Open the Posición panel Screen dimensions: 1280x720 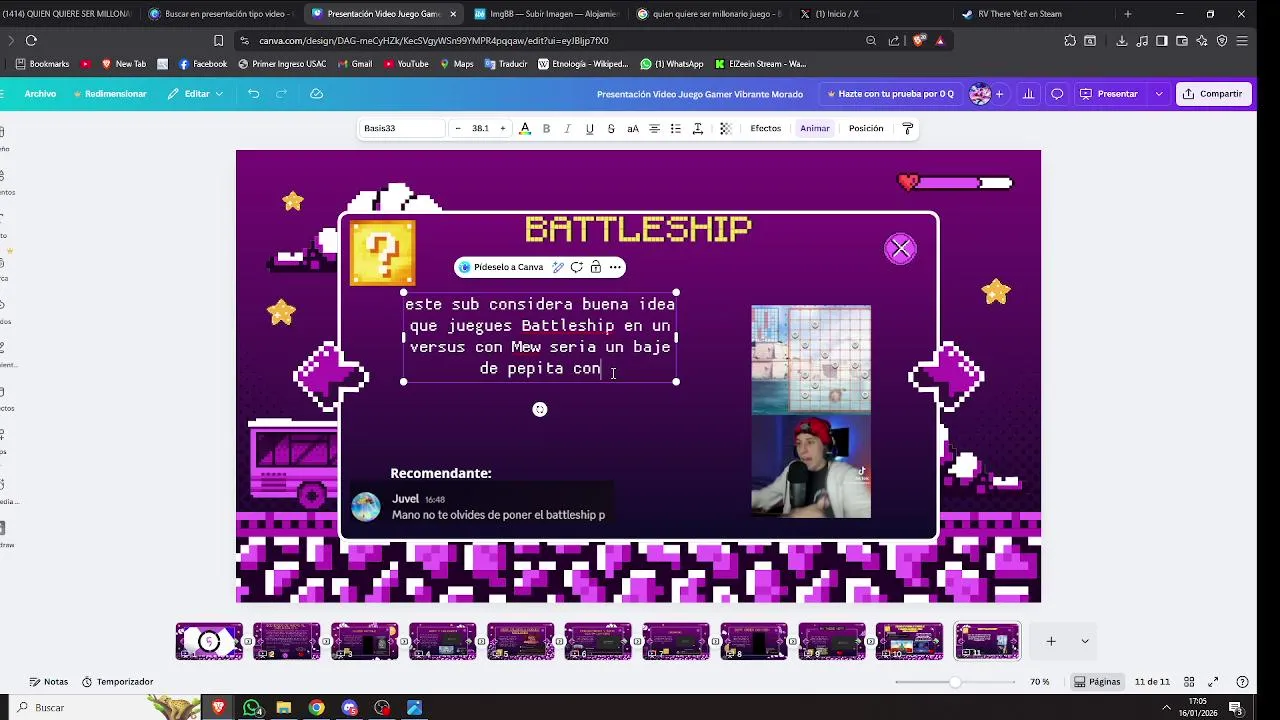(866, 128)
